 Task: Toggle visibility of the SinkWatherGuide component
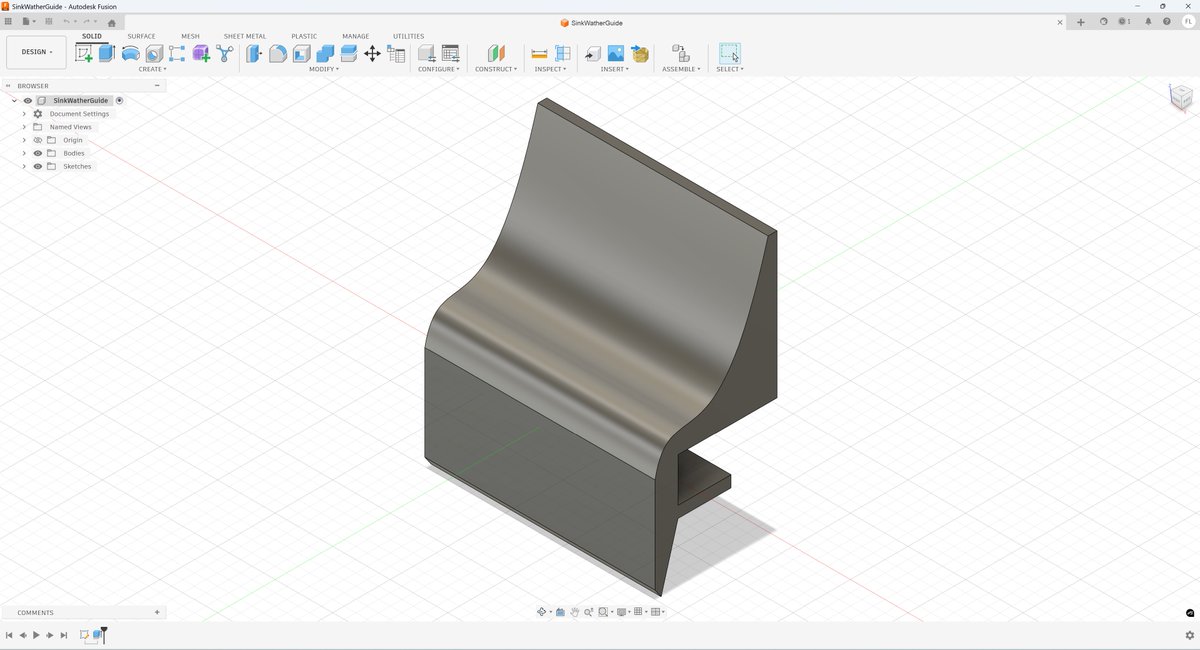click(x=27, y=100)
